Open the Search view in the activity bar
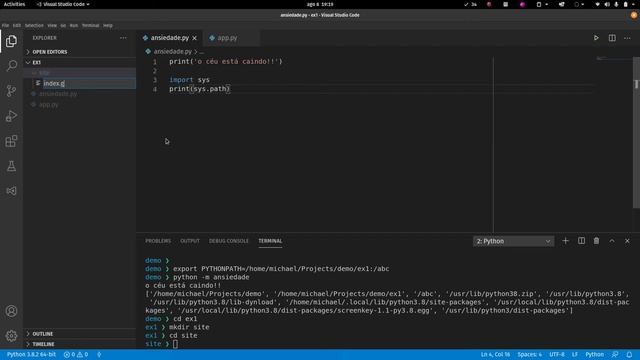 (x=11, y=66)
